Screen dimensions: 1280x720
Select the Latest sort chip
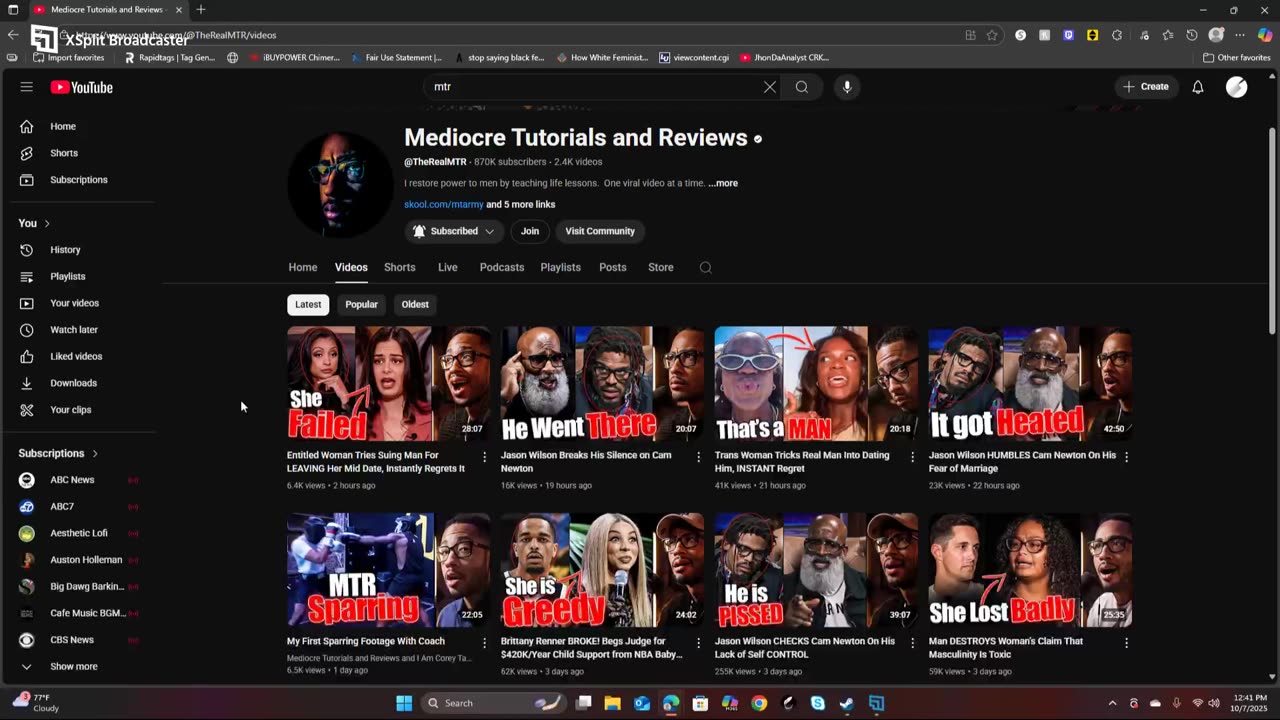click(308, 304)
